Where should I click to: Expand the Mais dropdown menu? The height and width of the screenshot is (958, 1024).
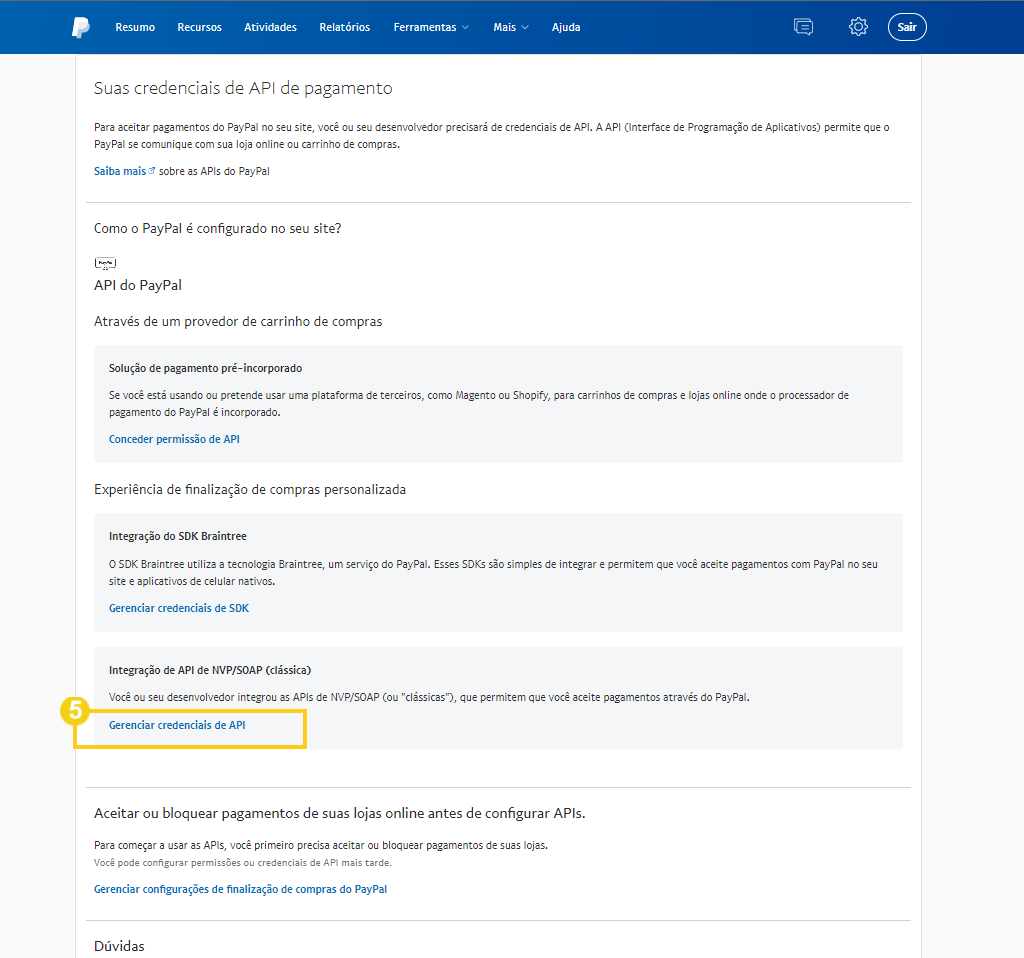(x=511, y=27)
